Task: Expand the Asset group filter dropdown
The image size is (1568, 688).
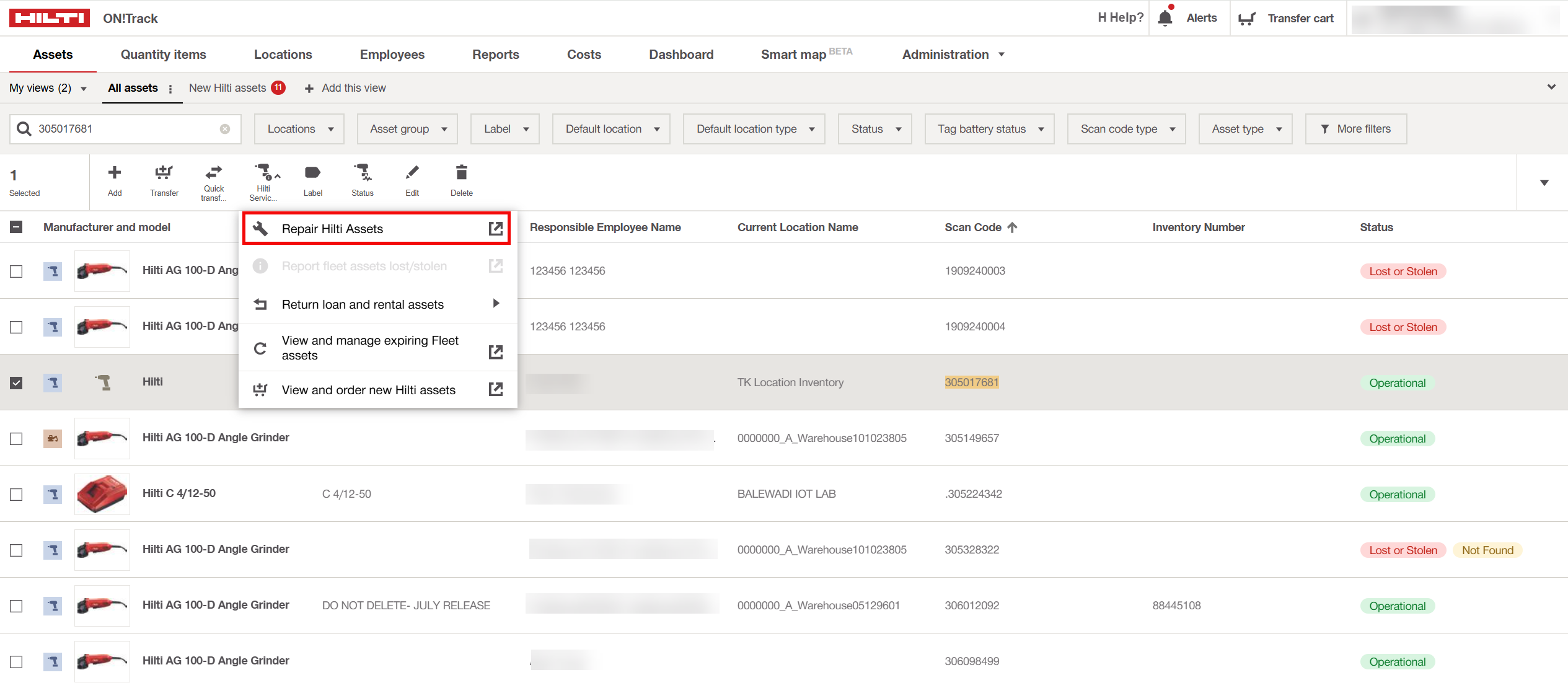Action: 407,129
